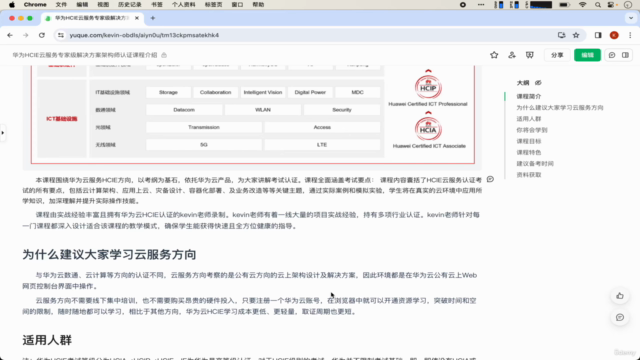
Task: Click the 分享 button
Action: 557,55
